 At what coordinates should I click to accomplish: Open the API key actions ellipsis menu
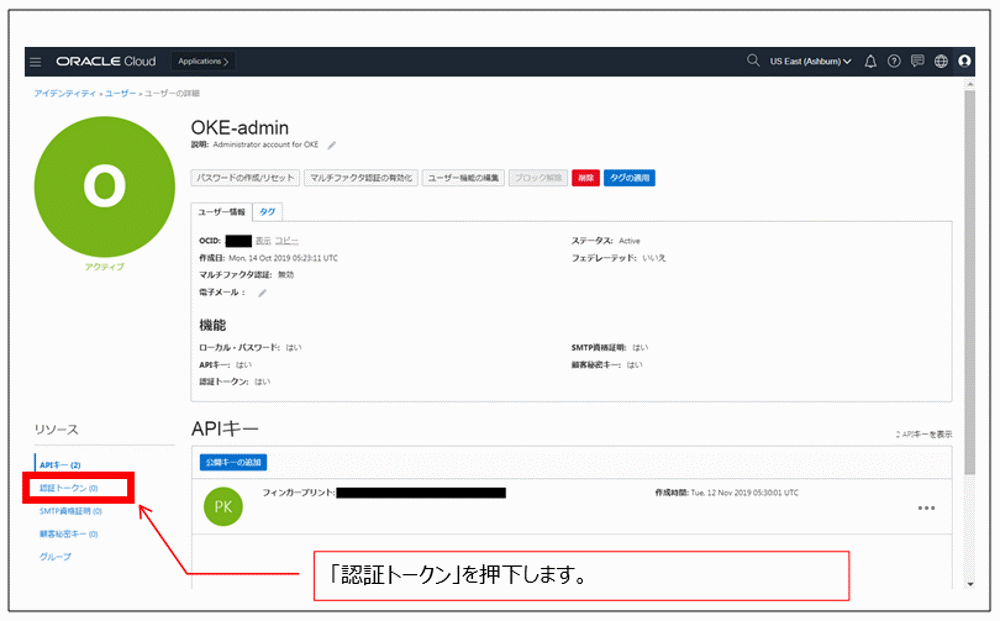924,507
